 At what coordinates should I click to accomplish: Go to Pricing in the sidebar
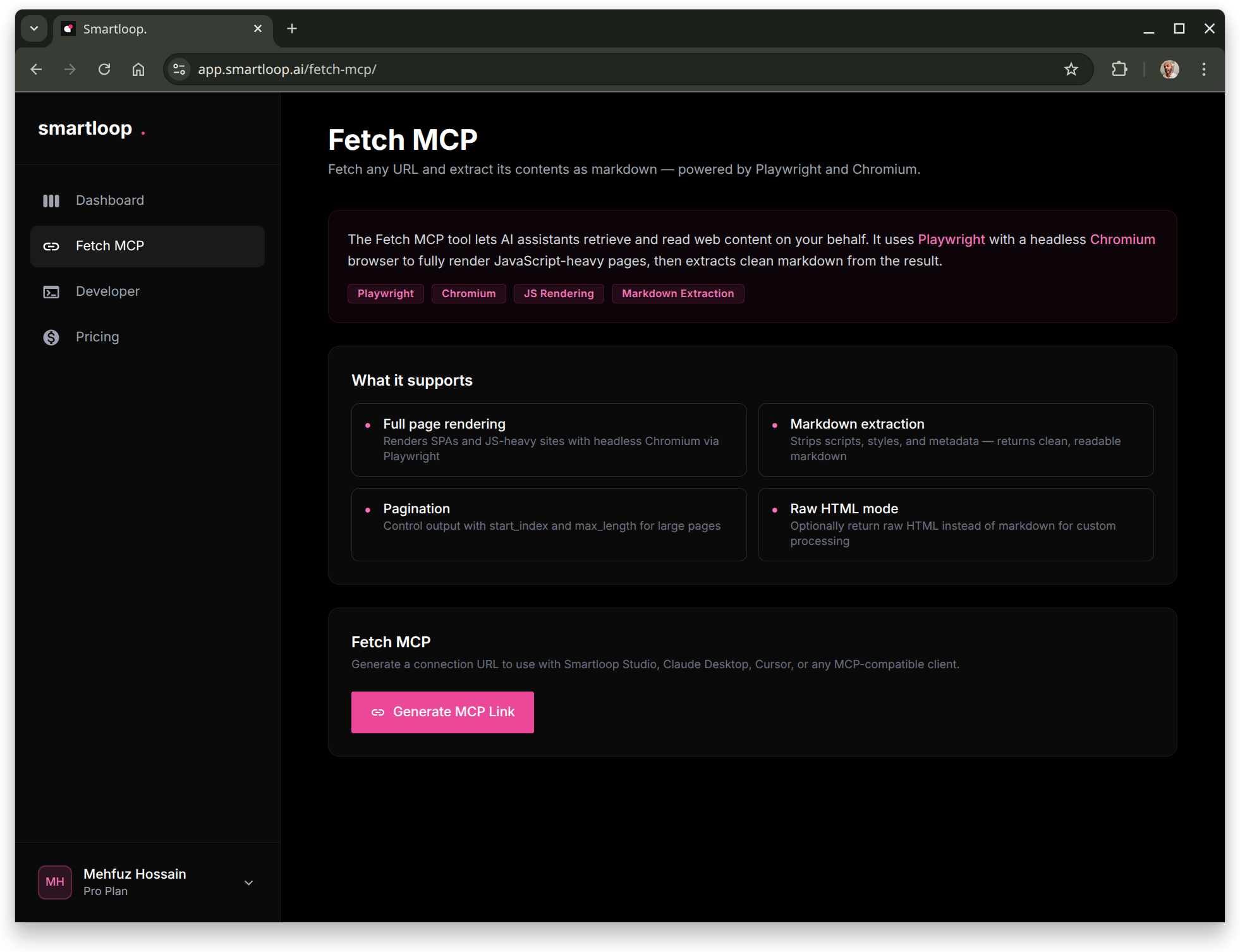click(x=147, y=338)
